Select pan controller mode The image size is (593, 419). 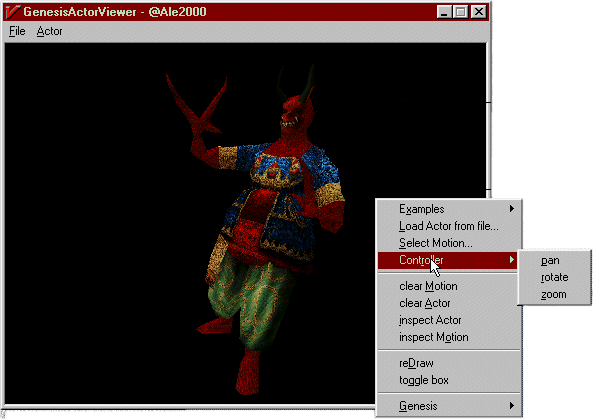point(550,261)
